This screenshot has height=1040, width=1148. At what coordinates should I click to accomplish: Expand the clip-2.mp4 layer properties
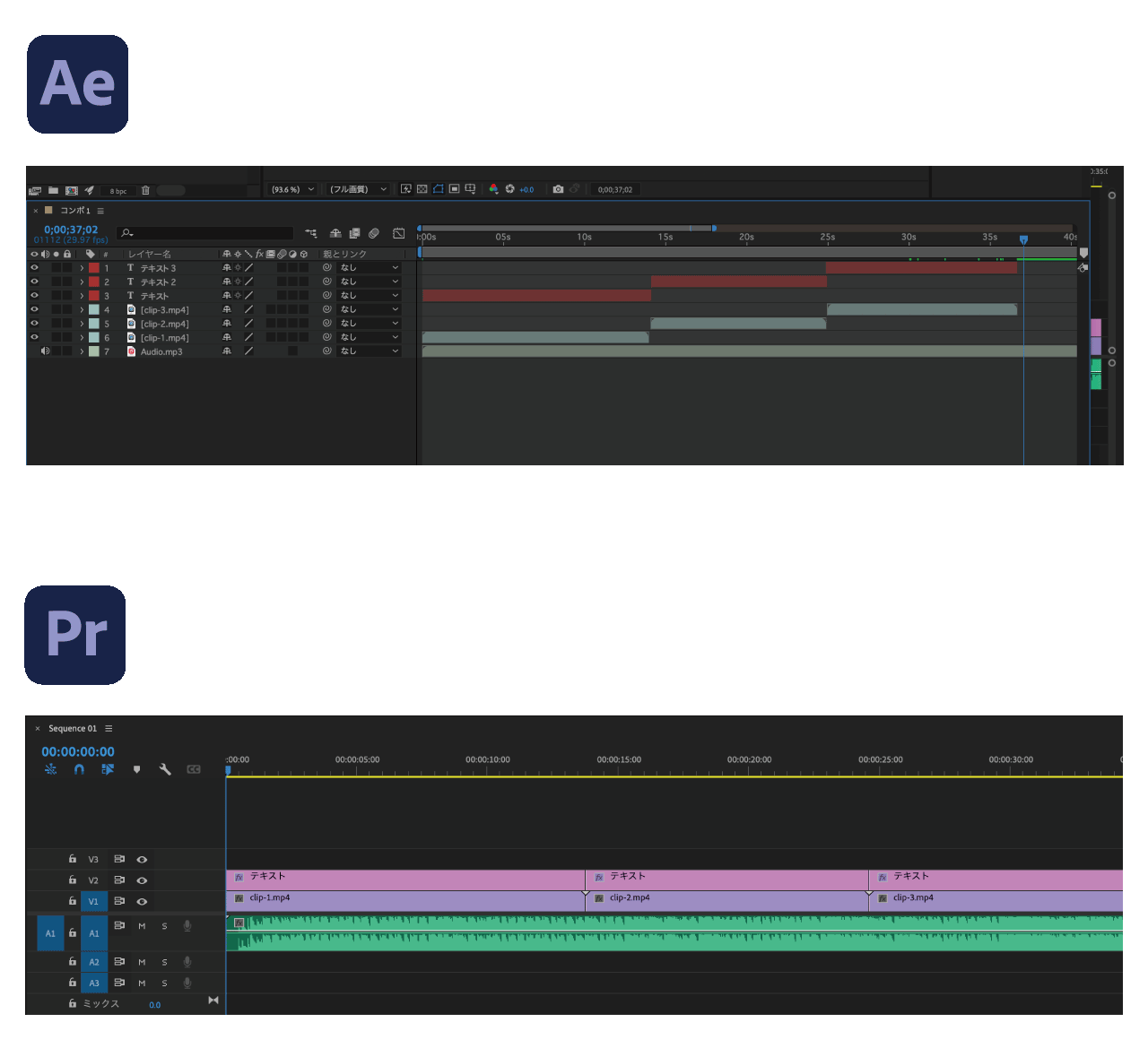tap(82, 324)
